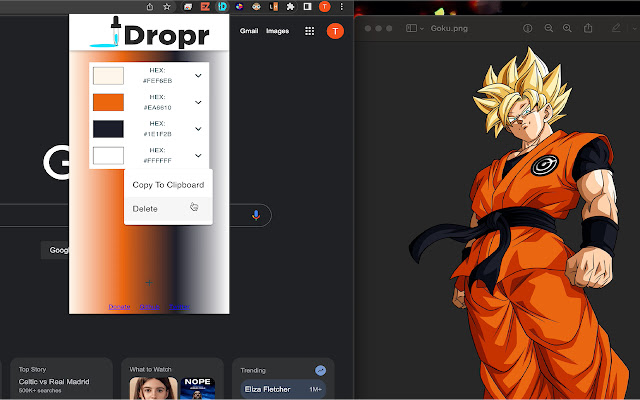This screenshot has height=400, width=640.
Task: Toggle the Chrome side panel icon
Action: coord(307,7)
